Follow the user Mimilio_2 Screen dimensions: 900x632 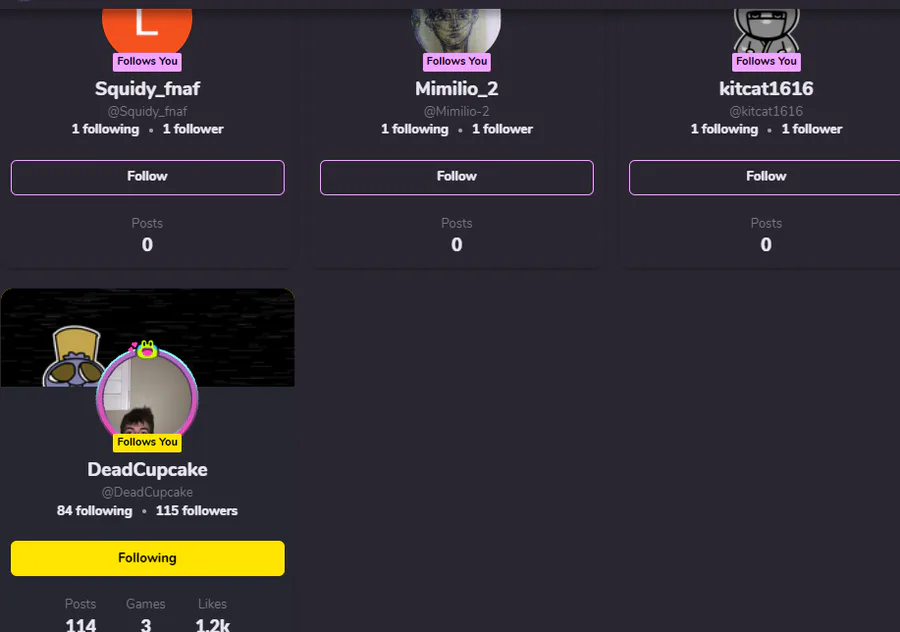457,177
